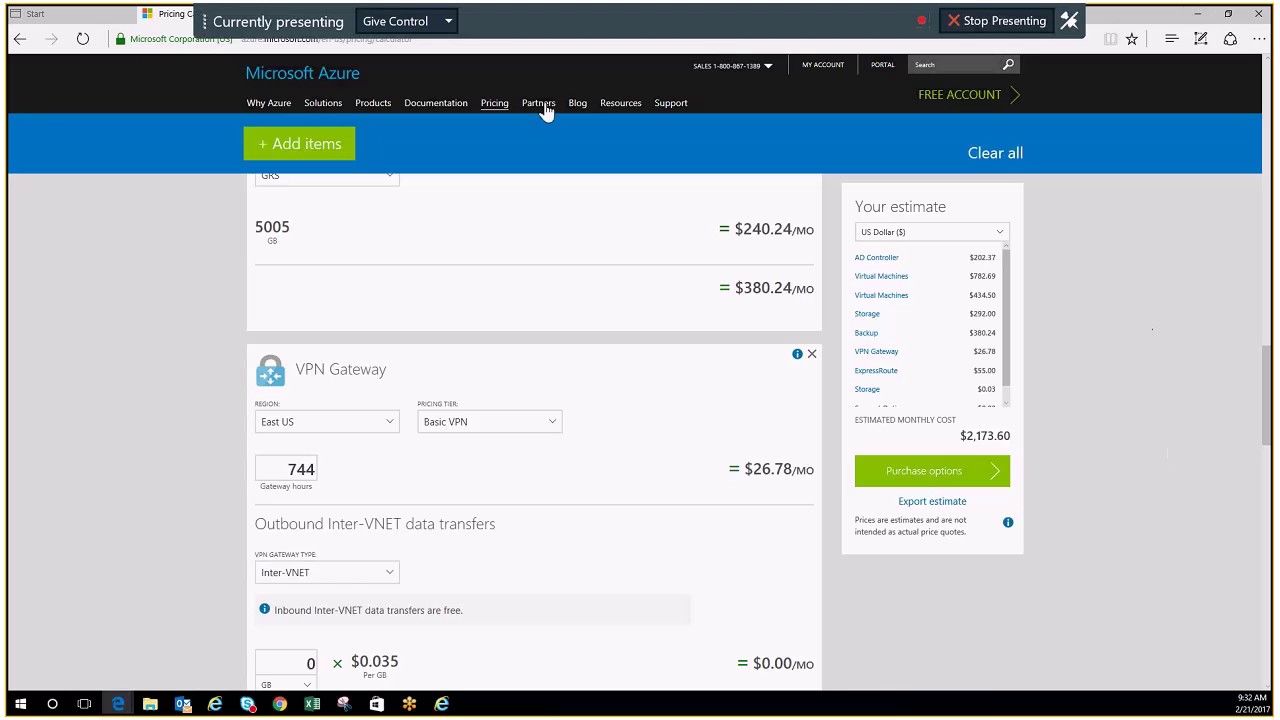
Task: Click the VPN Gateway info icon
Action: click(797, 354)
